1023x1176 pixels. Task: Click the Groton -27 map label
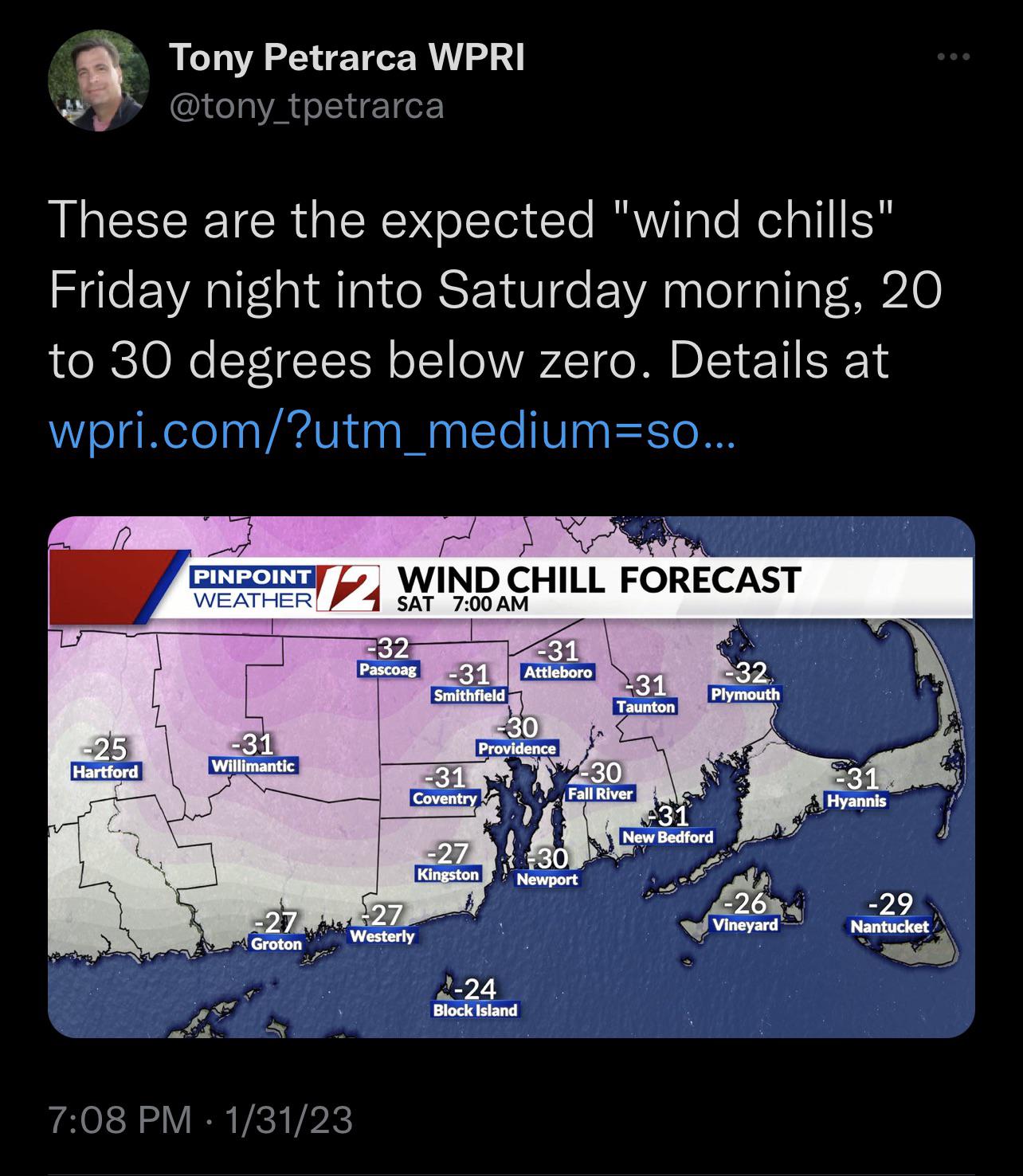(x=276, y=933)
